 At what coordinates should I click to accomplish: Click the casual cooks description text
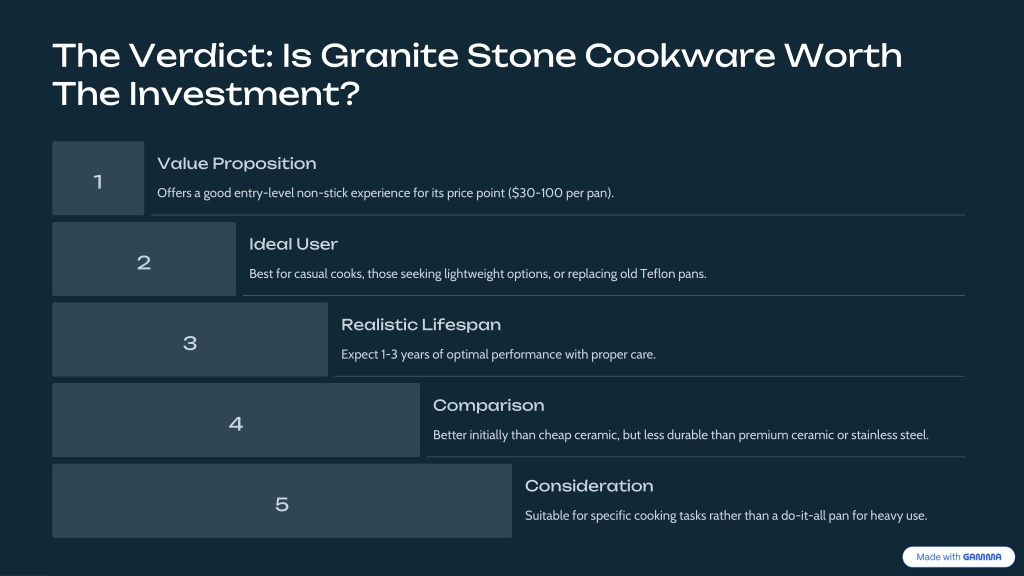pos(477,274)
